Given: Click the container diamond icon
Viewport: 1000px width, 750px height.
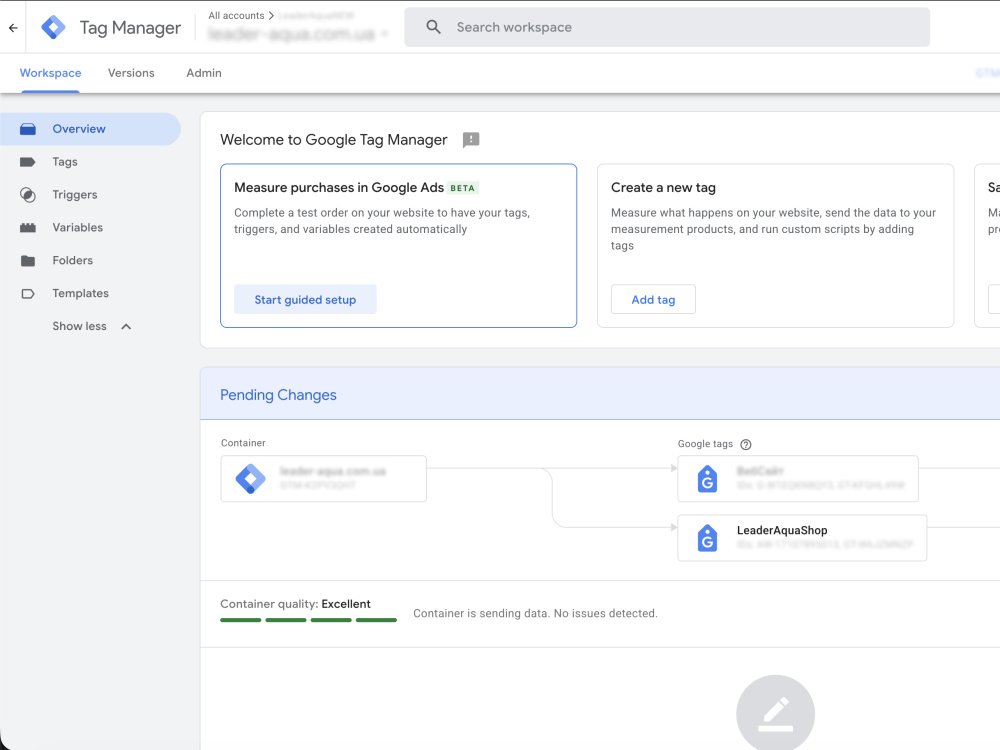Looking at the screenshot, I should (251, 478).
